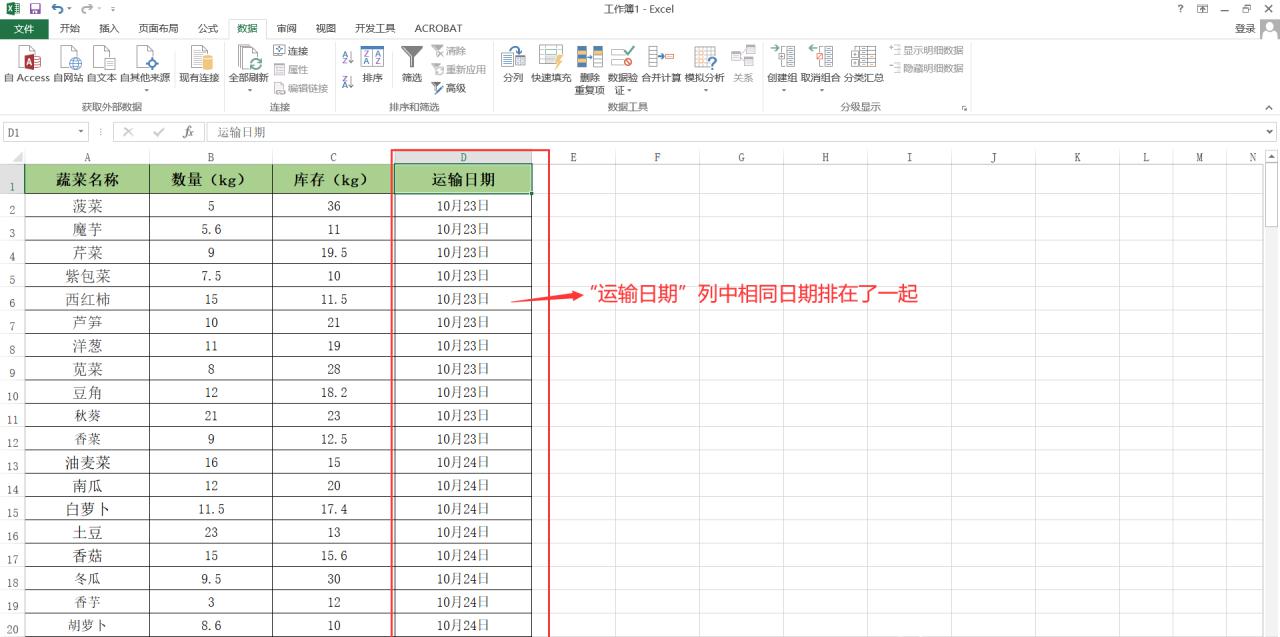Open existing connections (现有连接)
Viewport: 1280px width, 637px height.
click(x=198, y=65)
